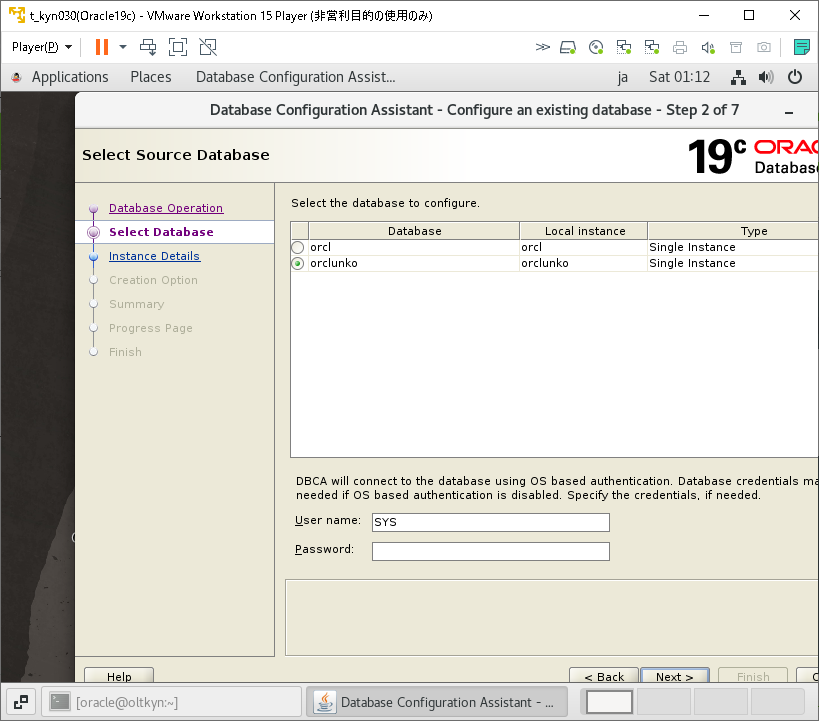Show desktop via bottom-left panel icon
Screen dimensions: 819x721
[20, 702]
